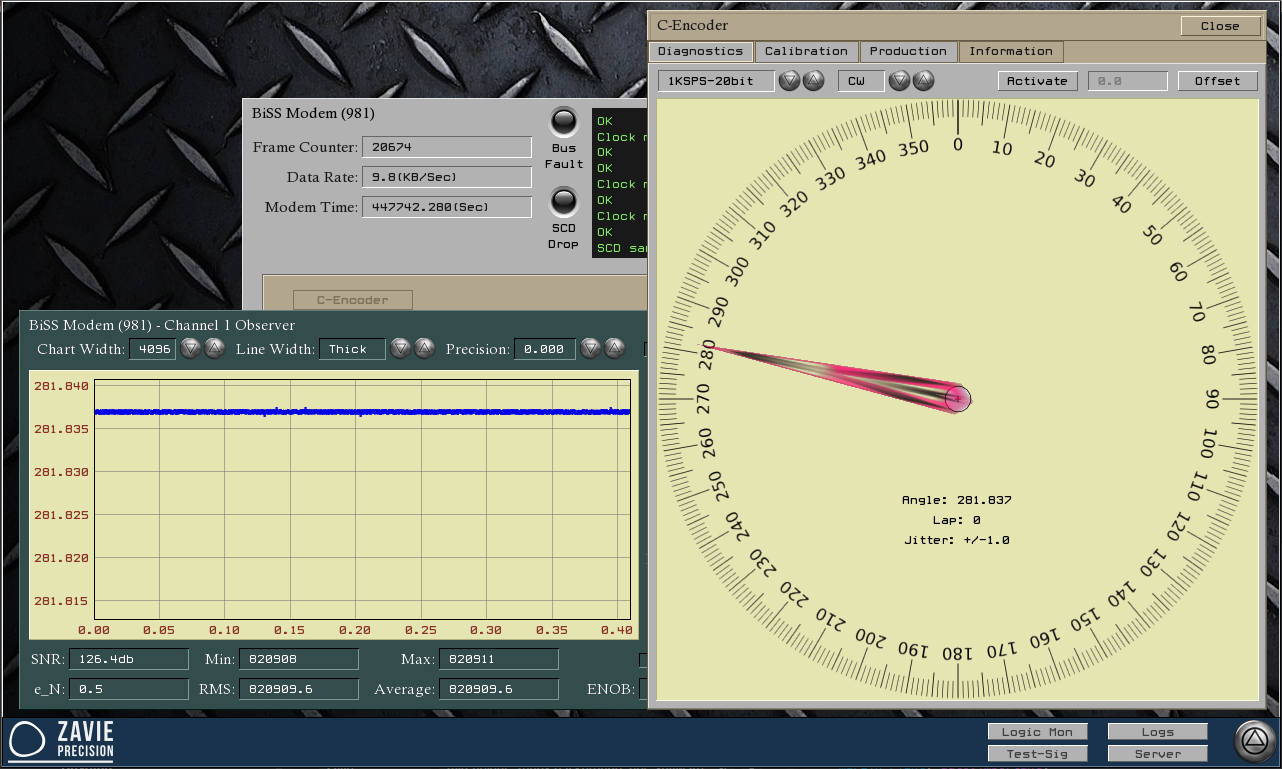1282x769 pixels.
Task: Lower the Precision value with down arrow
Action: coord(591,348)
